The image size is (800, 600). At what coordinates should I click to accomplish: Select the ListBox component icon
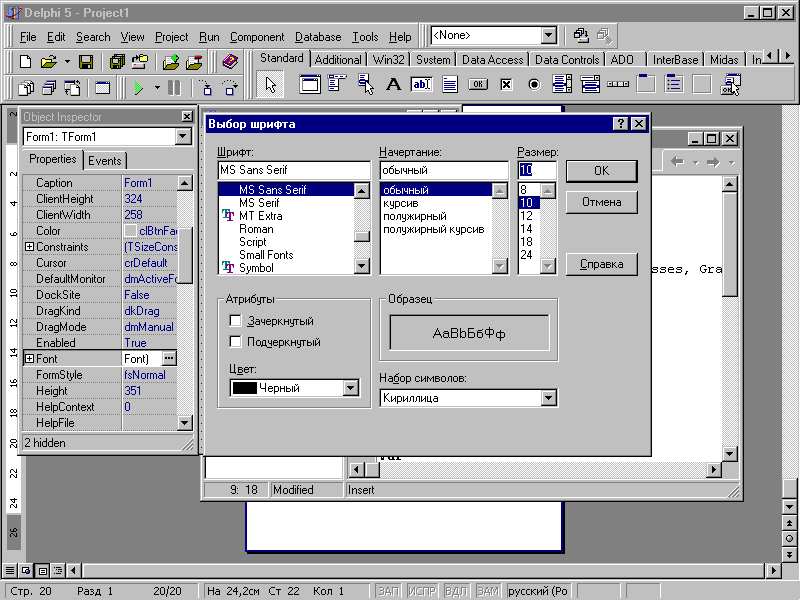pos(562,84)
